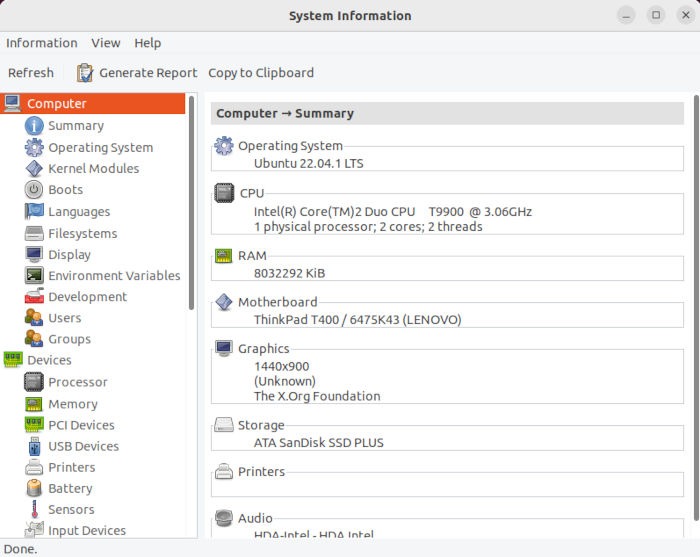Click the USB Devices plug icon
The height and width of the screenshot is (557, 700).
pos(34,446)
